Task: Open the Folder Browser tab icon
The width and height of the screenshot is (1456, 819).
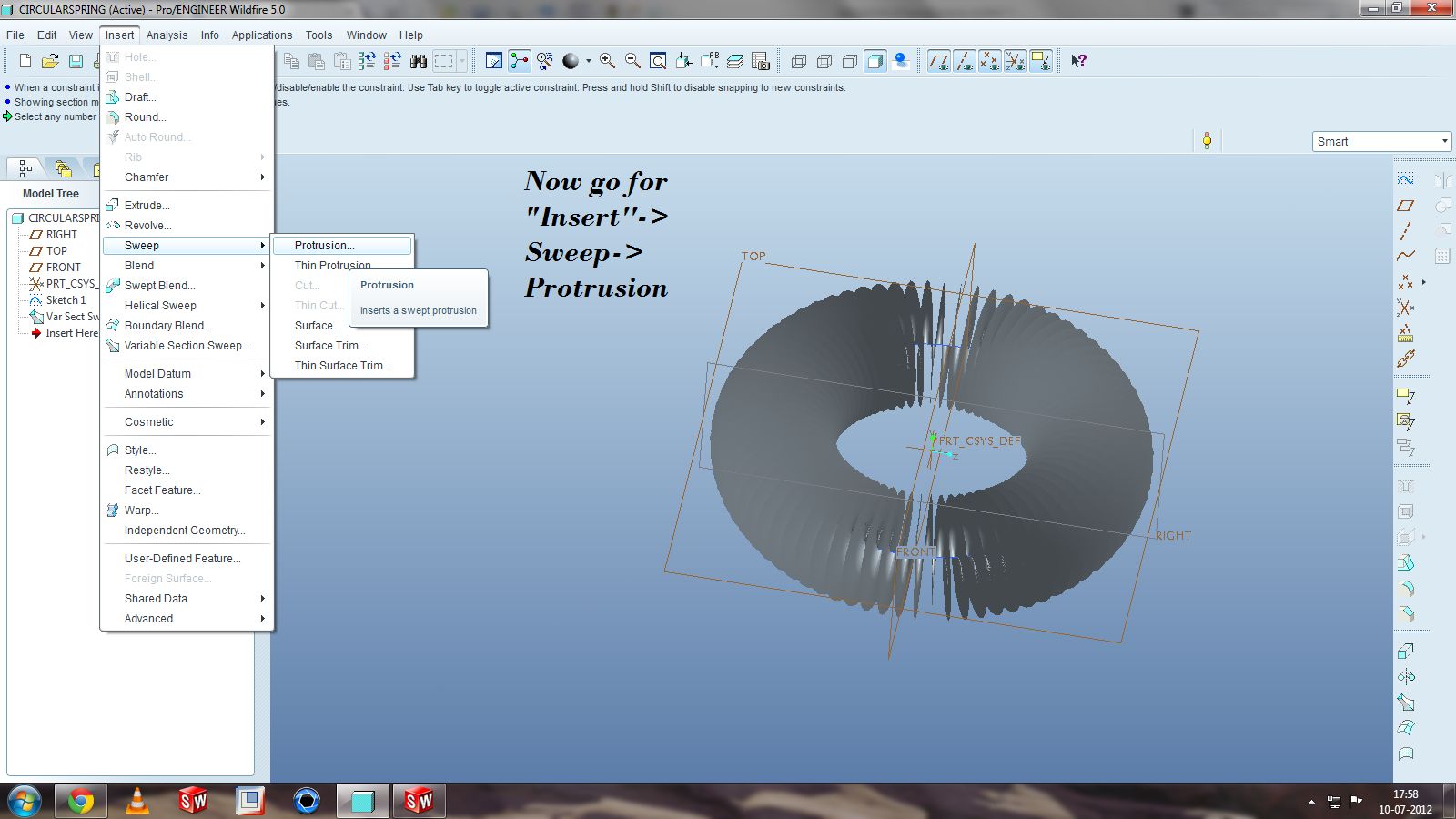Action: click(63, 168)
